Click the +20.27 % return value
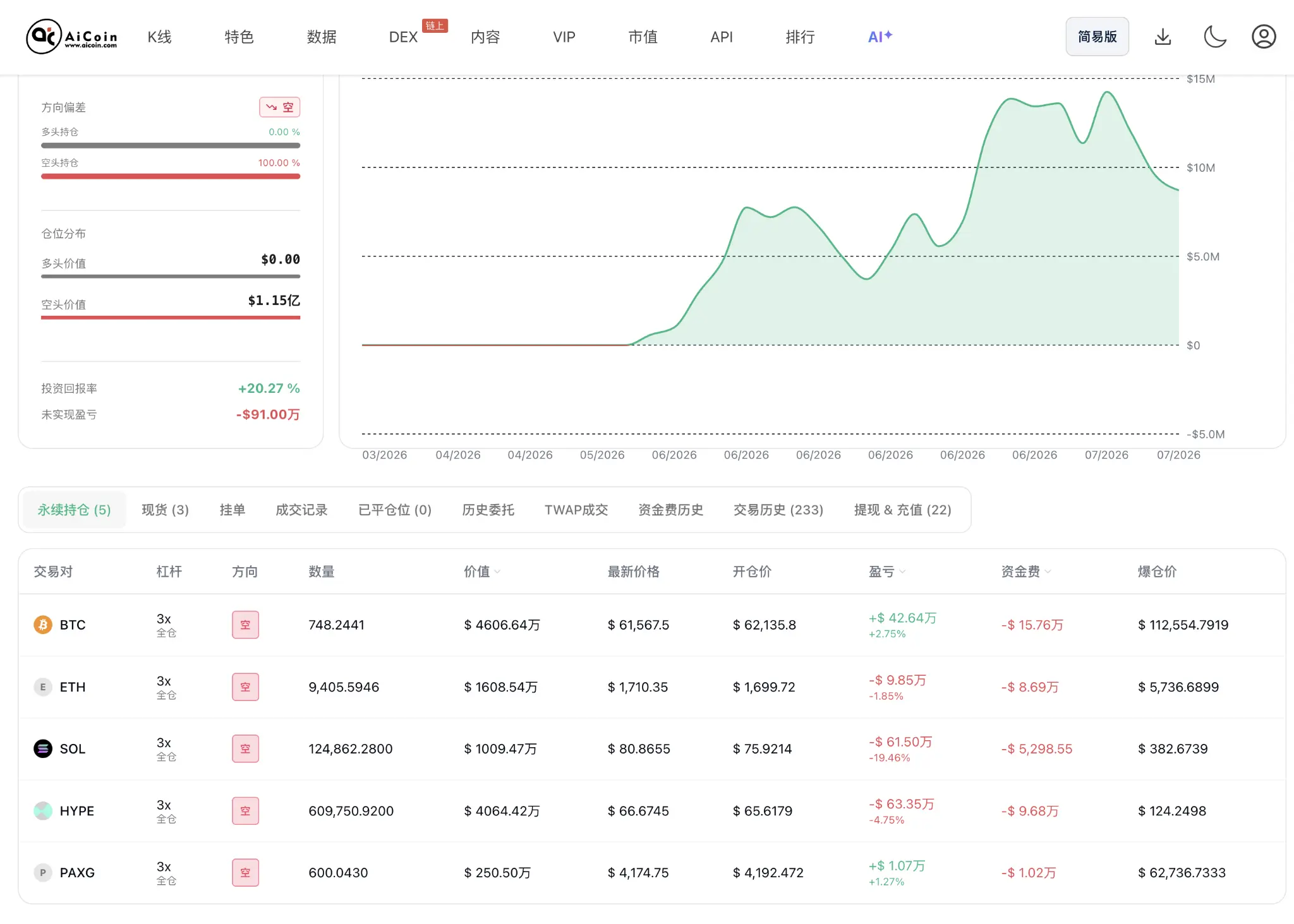The image size is (1294, 924). point(269,388)
